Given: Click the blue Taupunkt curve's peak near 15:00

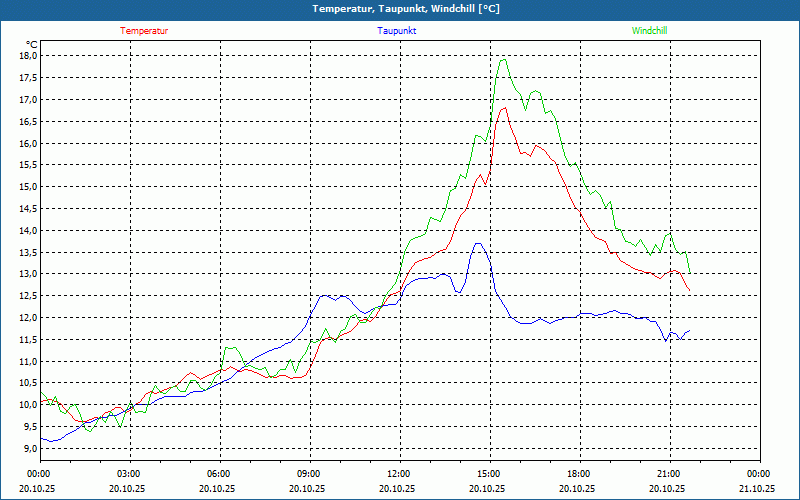Looking at the screenshot, I should pyautogui.click(x=478, y=243).
